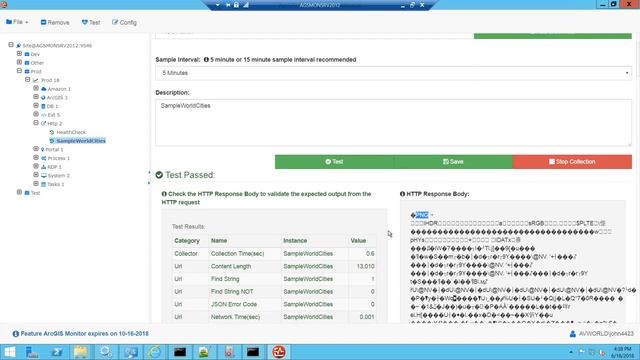Open the Windows Start button
Image resolution: width=640 pixels, height=360 pixels.
[9, 352]
